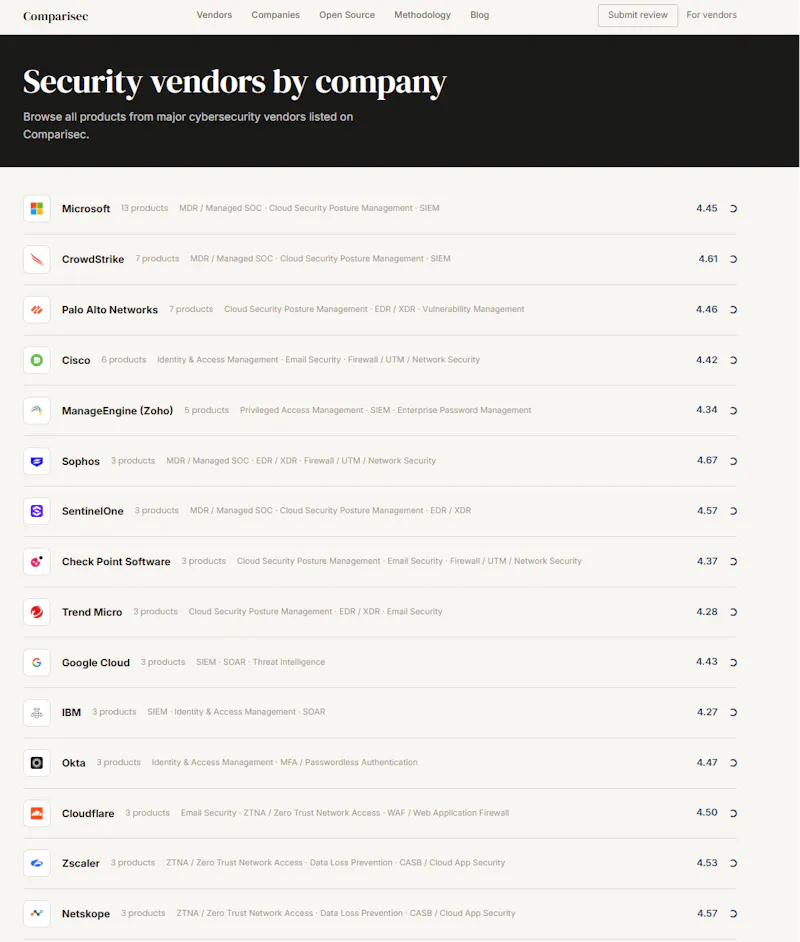The width and height of the screenshot is (800, 942).
Task: Click the IBM logo icon
Action: (37, 712)
